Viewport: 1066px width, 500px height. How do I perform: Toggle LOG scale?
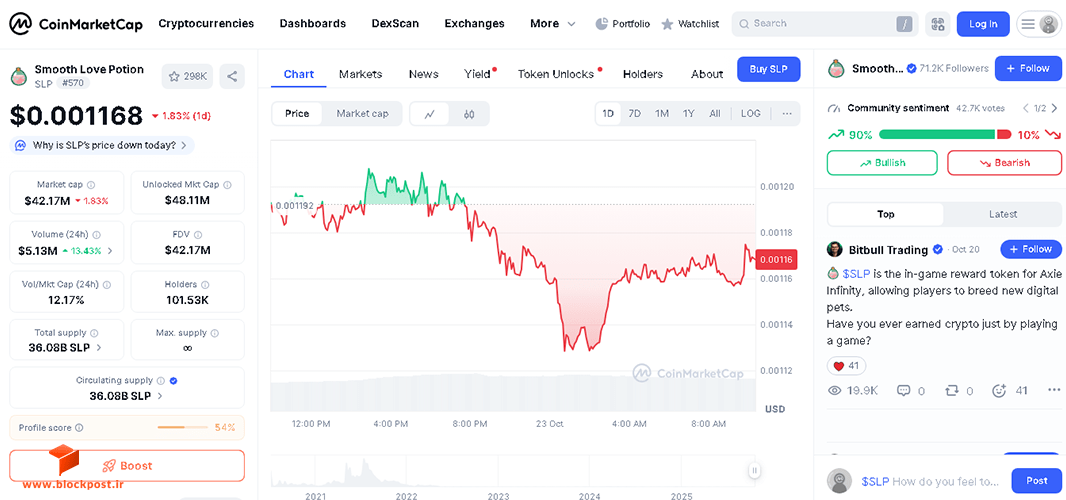click(x=751, y=114)
